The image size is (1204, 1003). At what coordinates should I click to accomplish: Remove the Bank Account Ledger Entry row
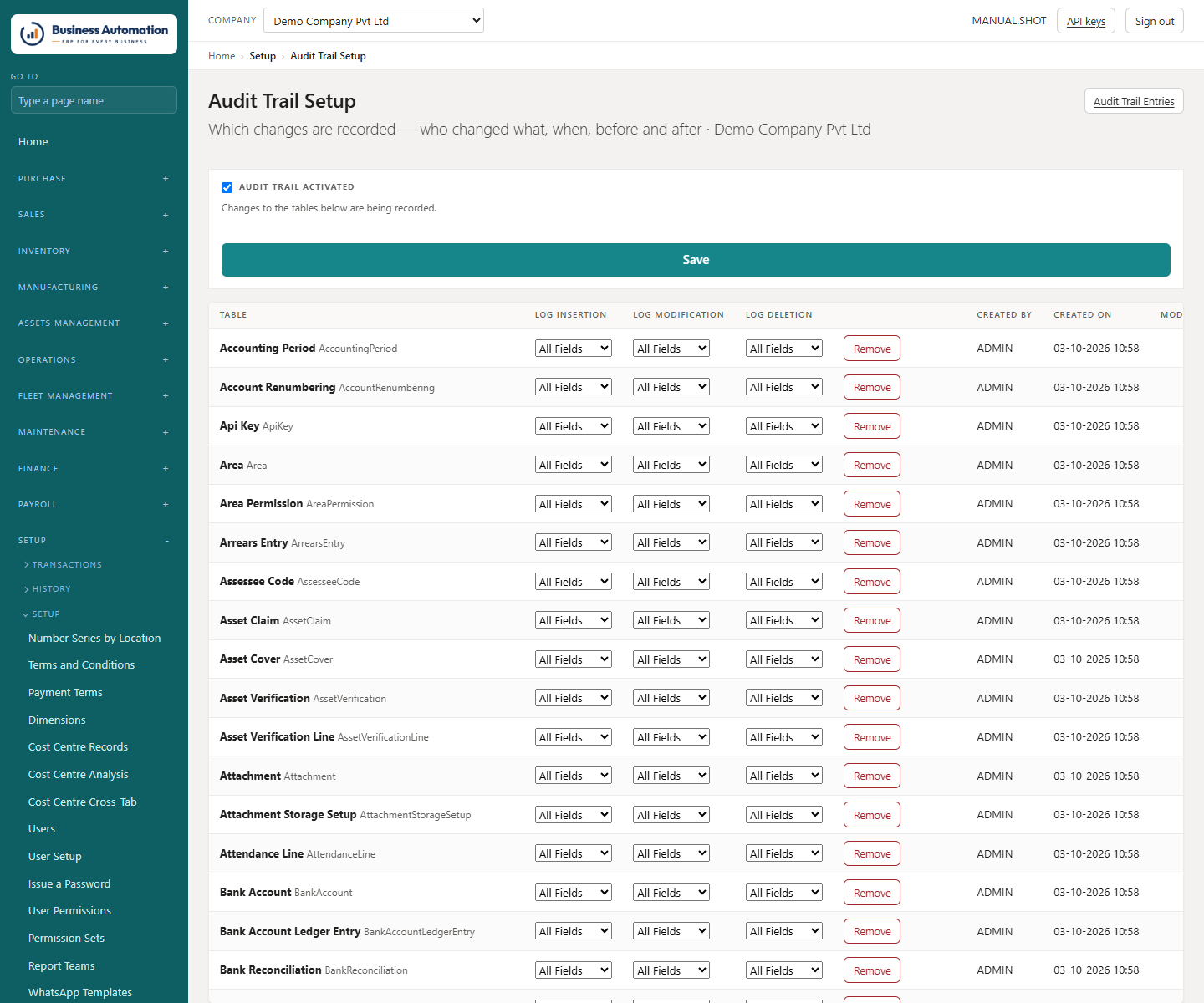point(872,932)
